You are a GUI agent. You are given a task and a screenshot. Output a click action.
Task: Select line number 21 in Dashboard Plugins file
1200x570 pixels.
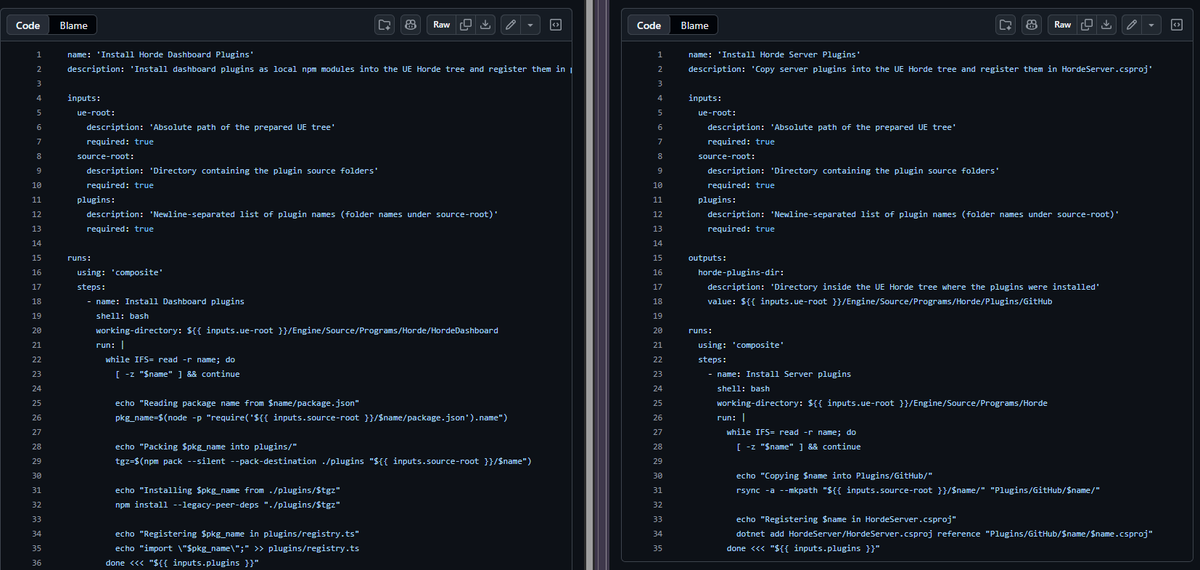point(37,344)
